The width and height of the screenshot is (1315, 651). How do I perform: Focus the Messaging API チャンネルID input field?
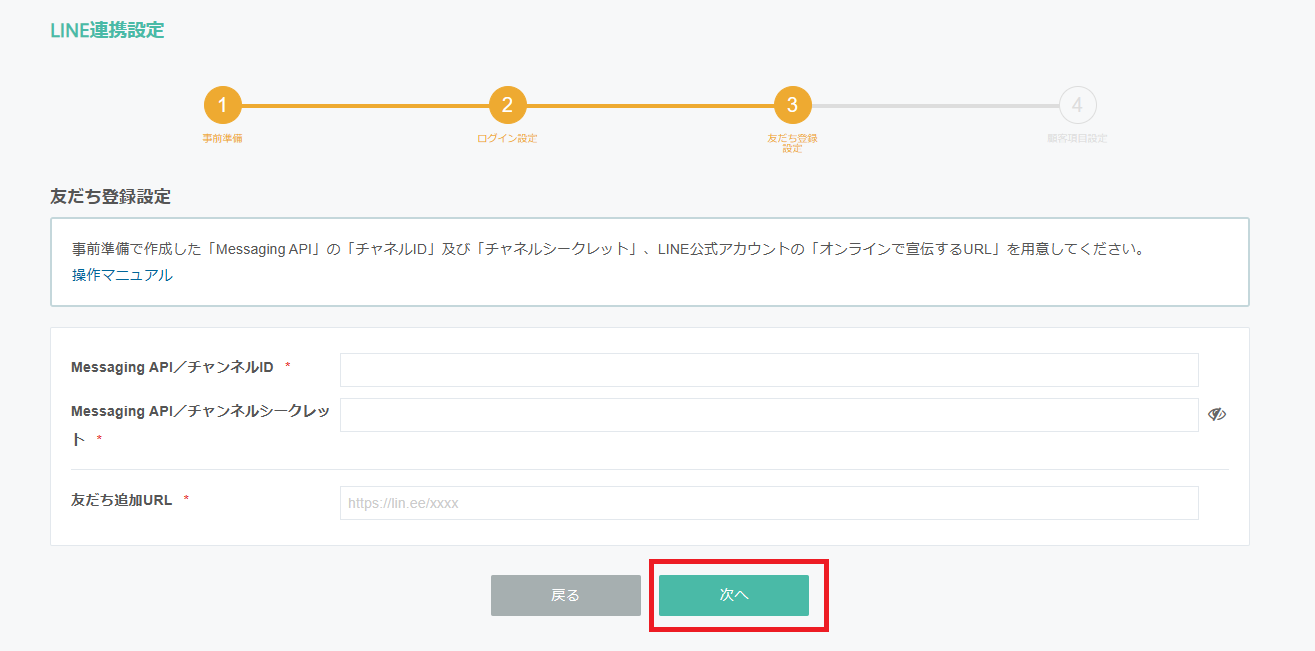[x=768, y=370]
